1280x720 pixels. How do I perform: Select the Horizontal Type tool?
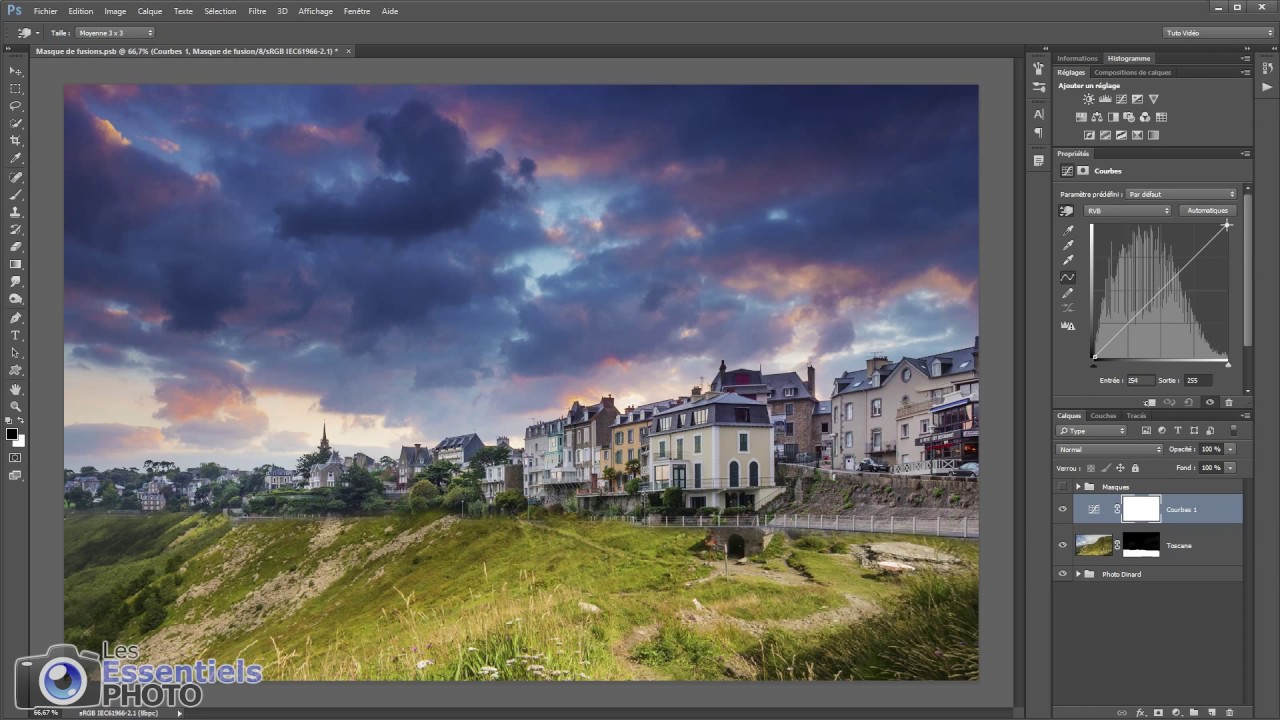15,335
